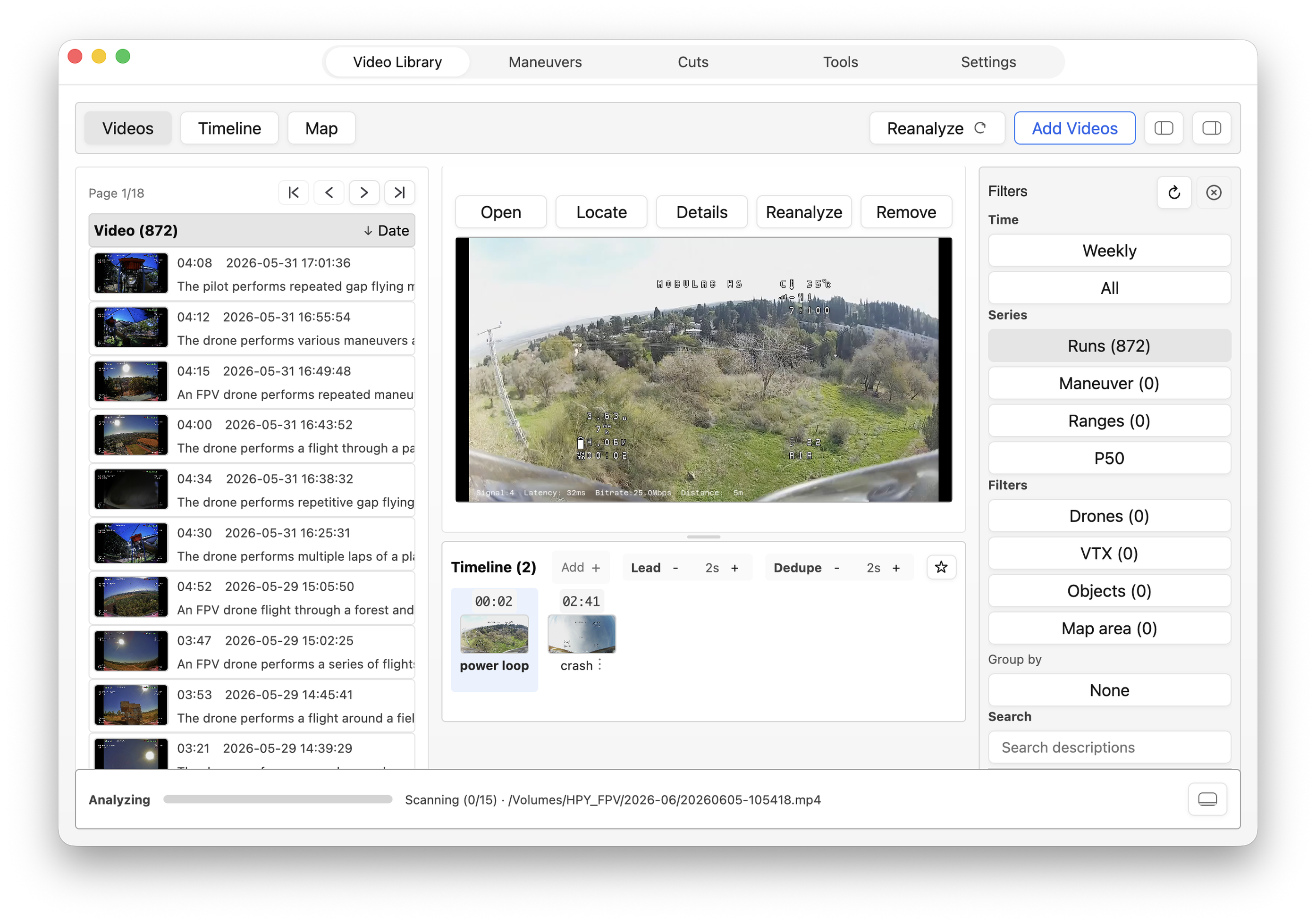1316x923 pixels.
Task: Switch to Map view
Action: [321, 128]
